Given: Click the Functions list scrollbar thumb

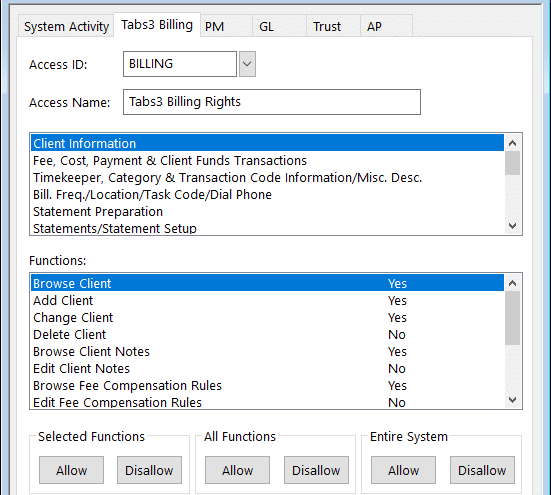Looking at the screenshot, I should 513,318.
